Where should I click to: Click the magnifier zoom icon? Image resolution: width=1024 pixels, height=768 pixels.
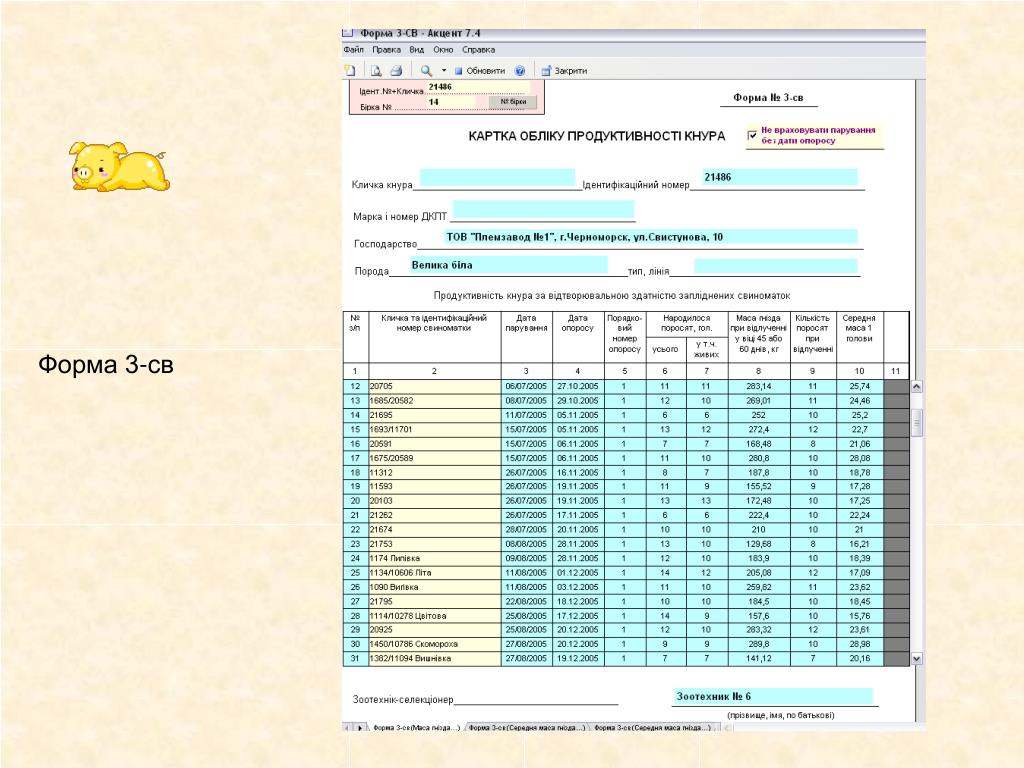click(x=426, y=71)
